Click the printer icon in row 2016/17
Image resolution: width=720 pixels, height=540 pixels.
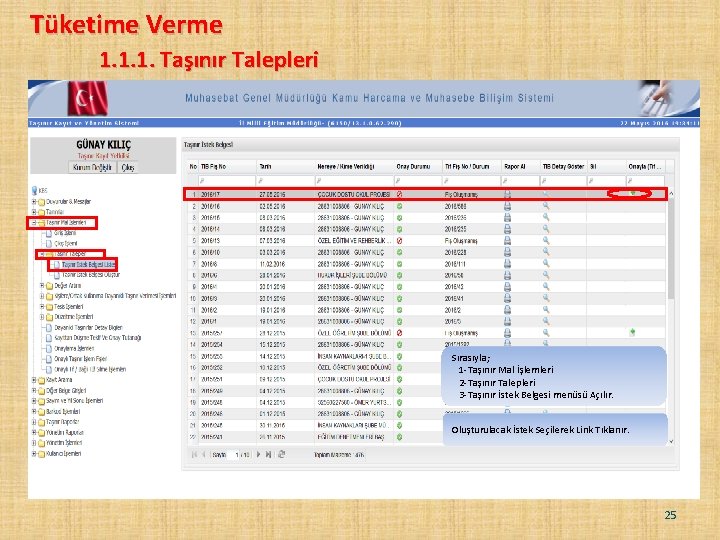(x=507, y=194)
